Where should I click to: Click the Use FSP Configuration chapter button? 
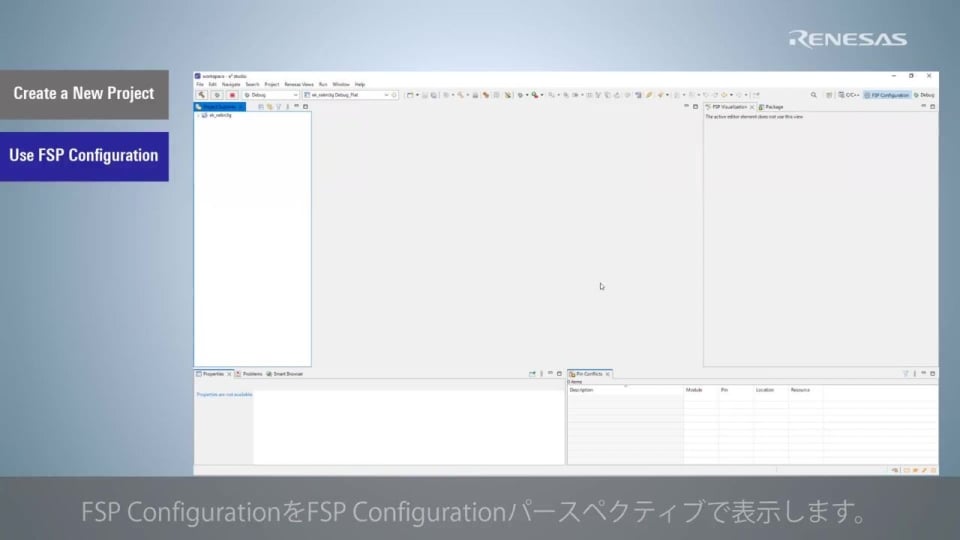coord(84,156)
